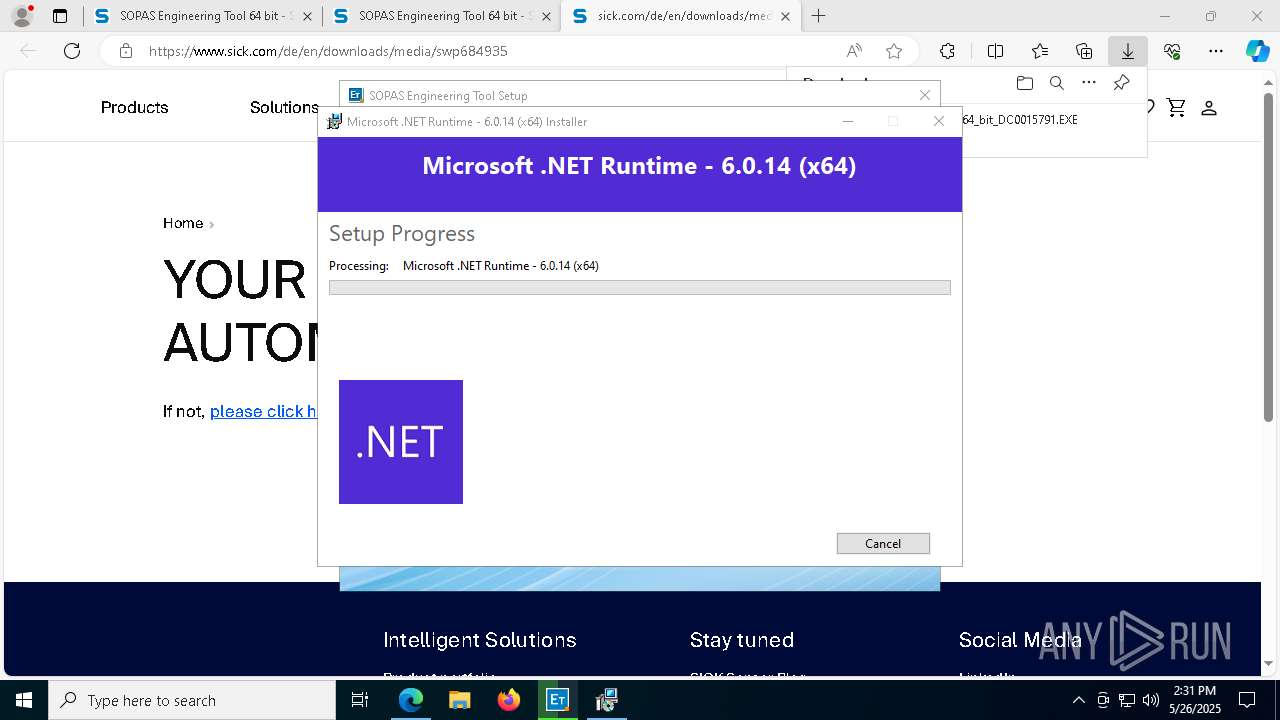Open Windows notification center
This screenshot has width=1280, height=720.
(1247, 700)
